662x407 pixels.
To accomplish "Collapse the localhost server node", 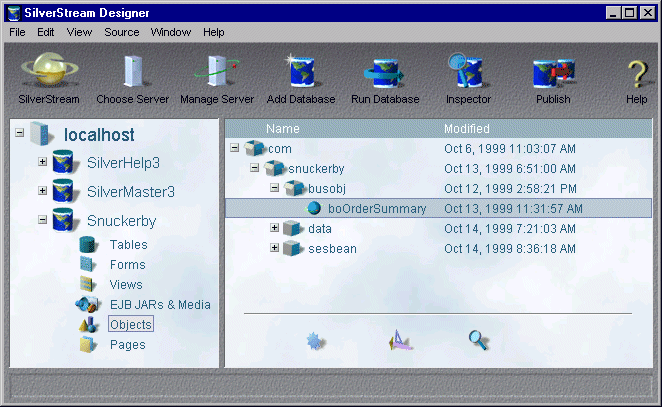I will click(19, 133).
